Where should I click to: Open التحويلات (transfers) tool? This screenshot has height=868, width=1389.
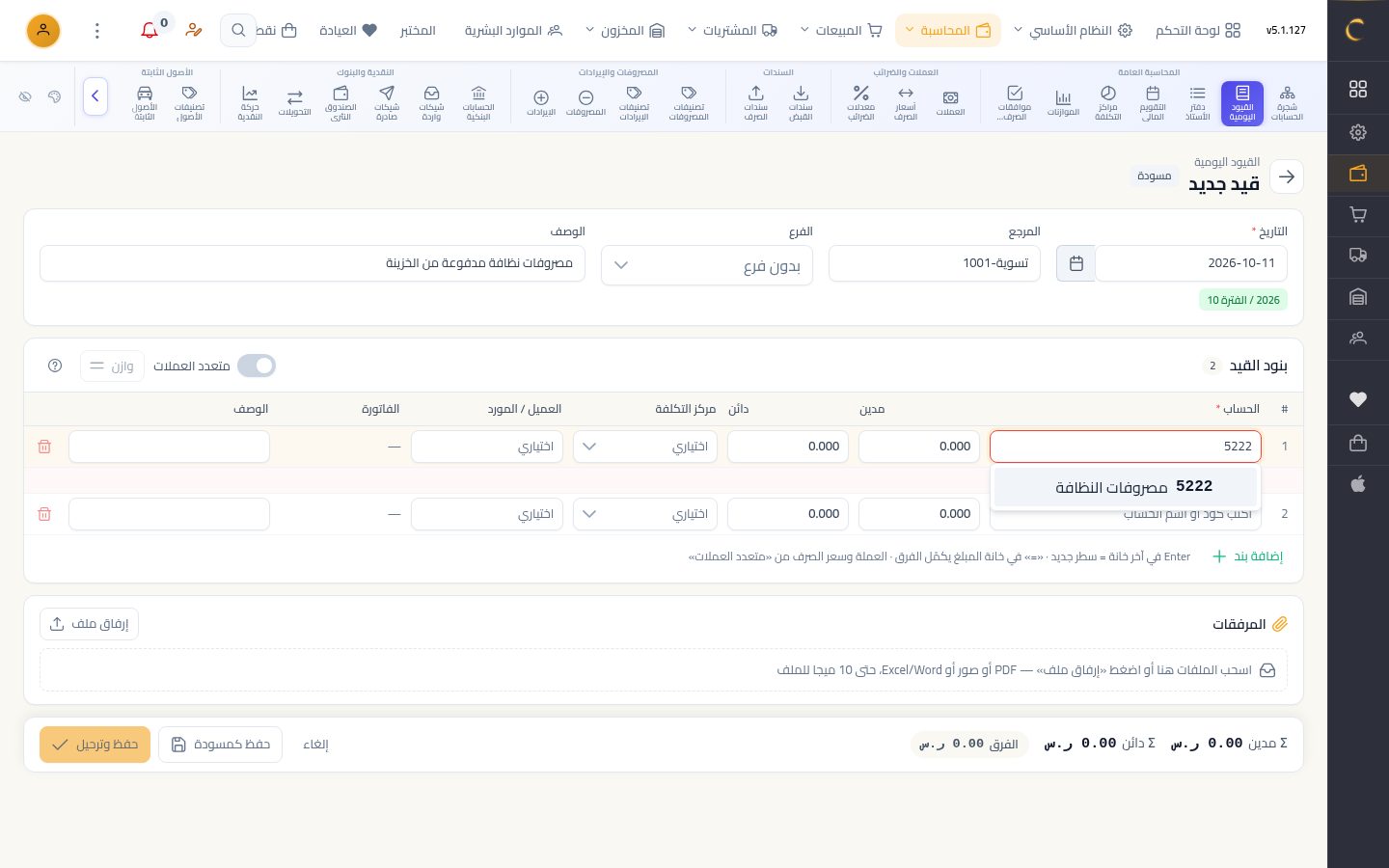coord(294,102)
